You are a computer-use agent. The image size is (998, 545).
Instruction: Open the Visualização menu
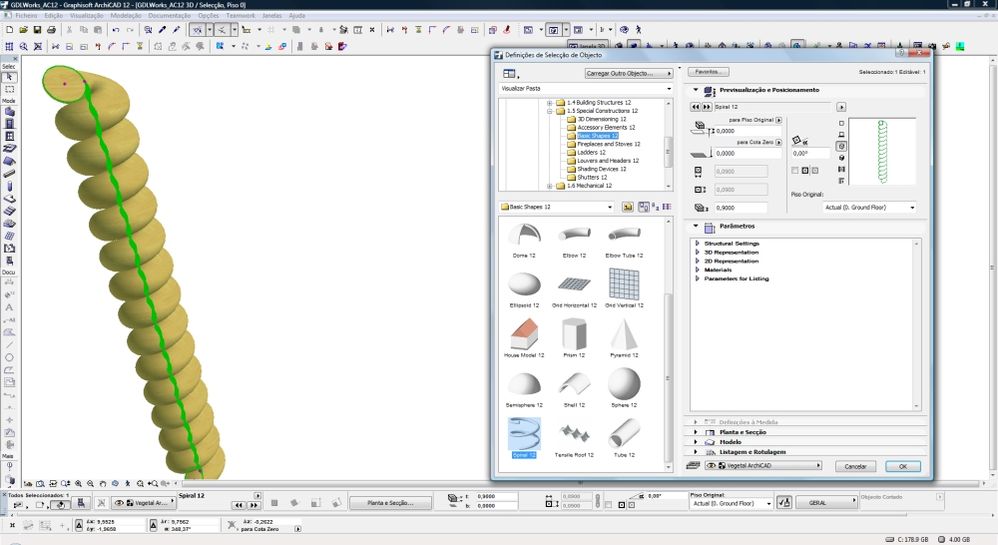tap(87, 15)
